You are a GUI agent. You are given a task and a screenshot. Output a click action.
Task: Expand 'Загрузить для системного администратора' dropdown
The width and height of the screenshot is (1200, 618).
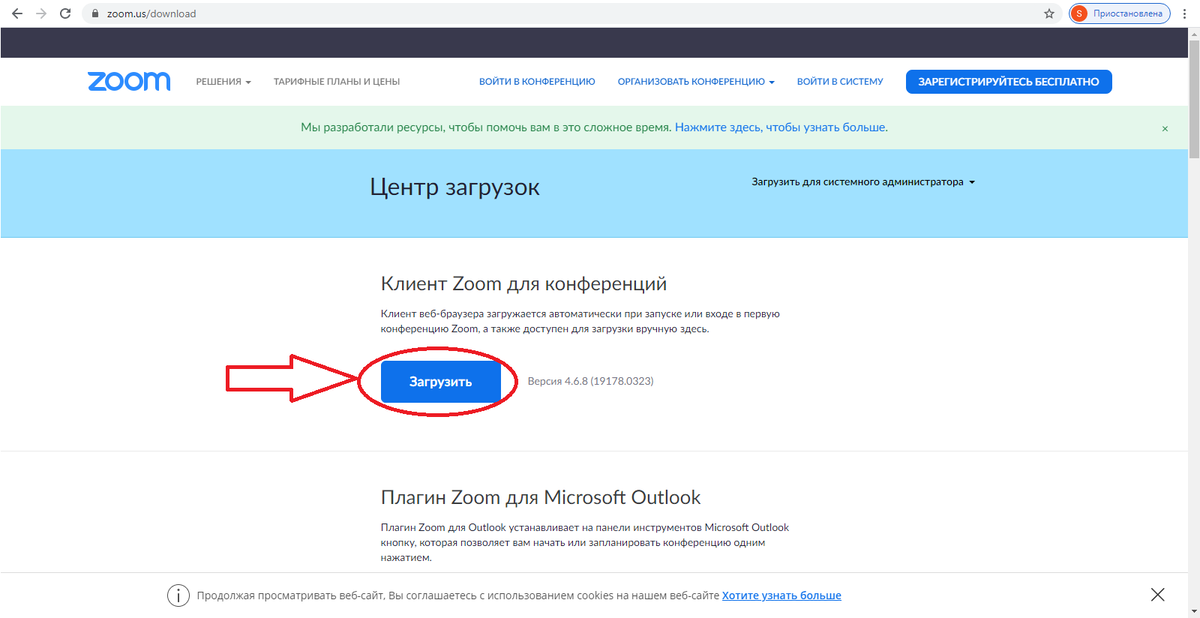(x=863, y=182)
